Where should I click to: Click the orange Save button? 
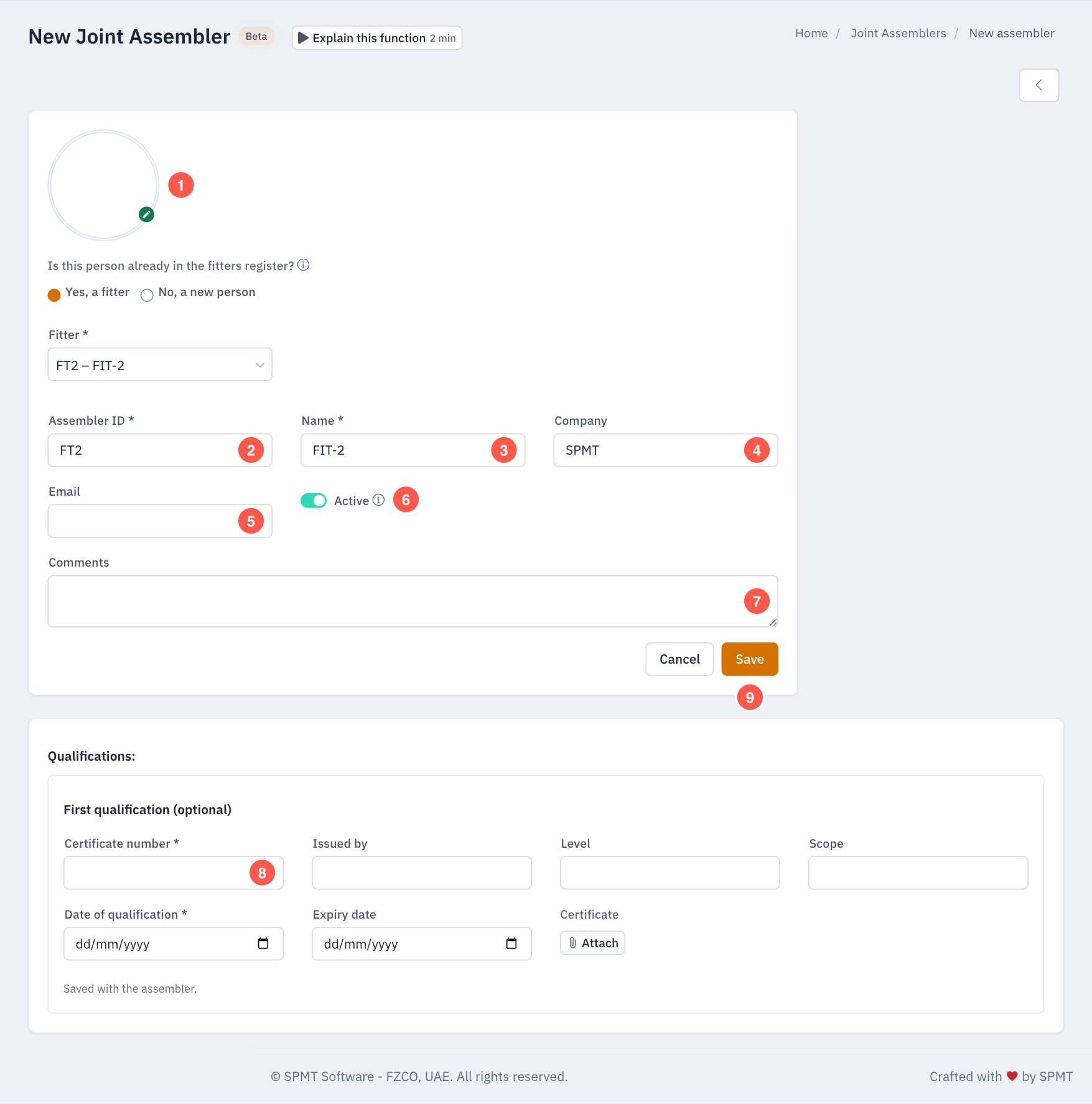pos(750,659)
